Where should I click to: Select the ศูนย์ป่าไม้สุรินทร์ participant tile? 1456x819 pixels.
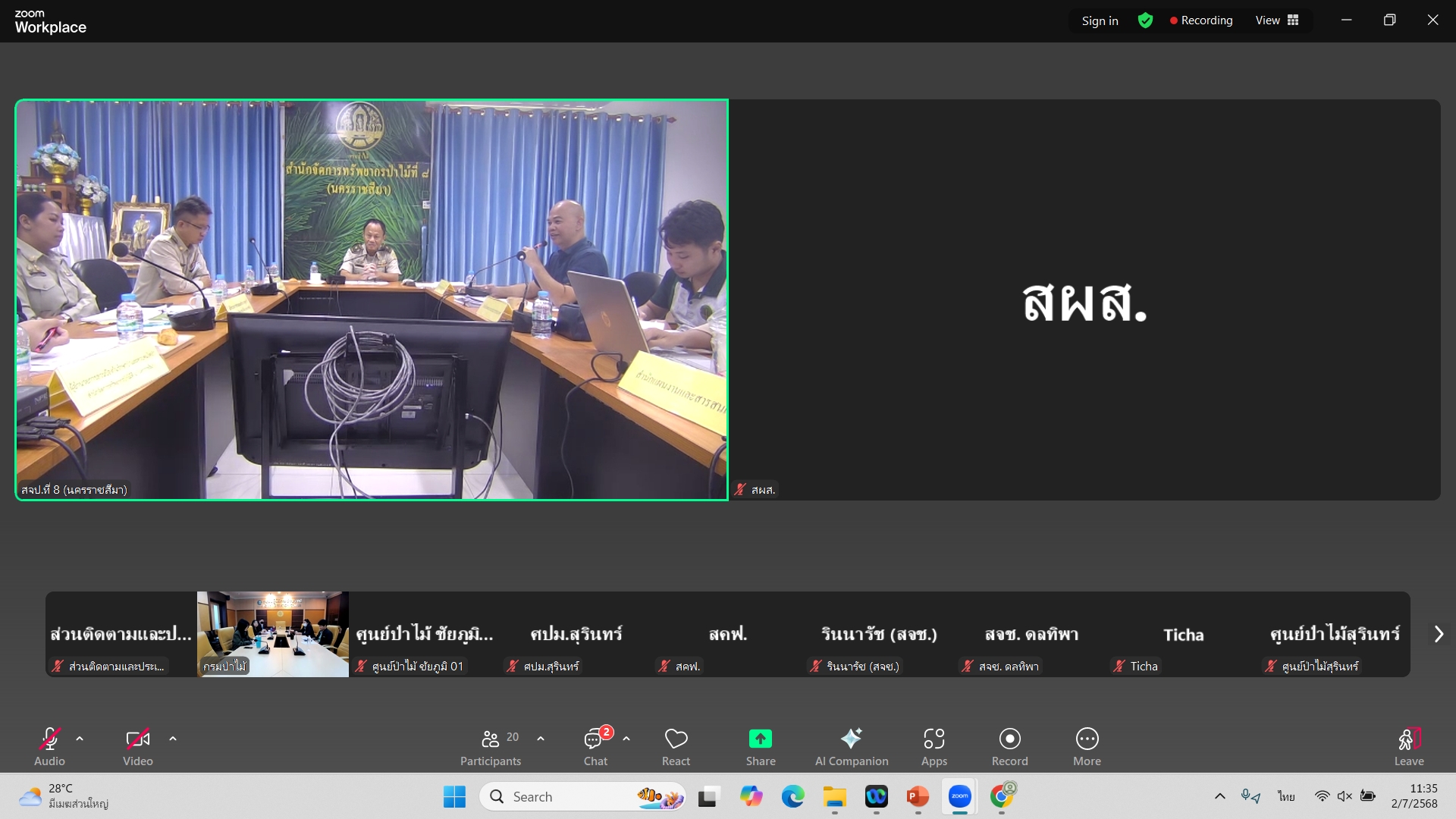pos(1335,634)
